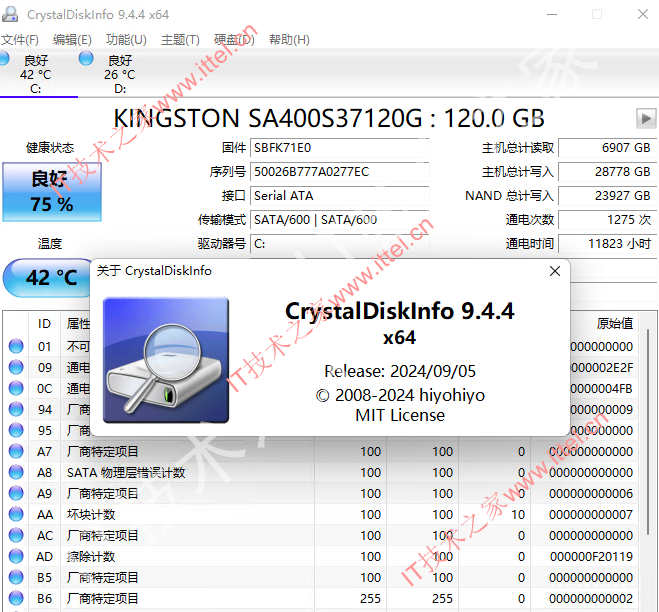The width and height of the screenshot is (659, 612).
Task: Open the 主题(T) menu
Action: [180, 40]
